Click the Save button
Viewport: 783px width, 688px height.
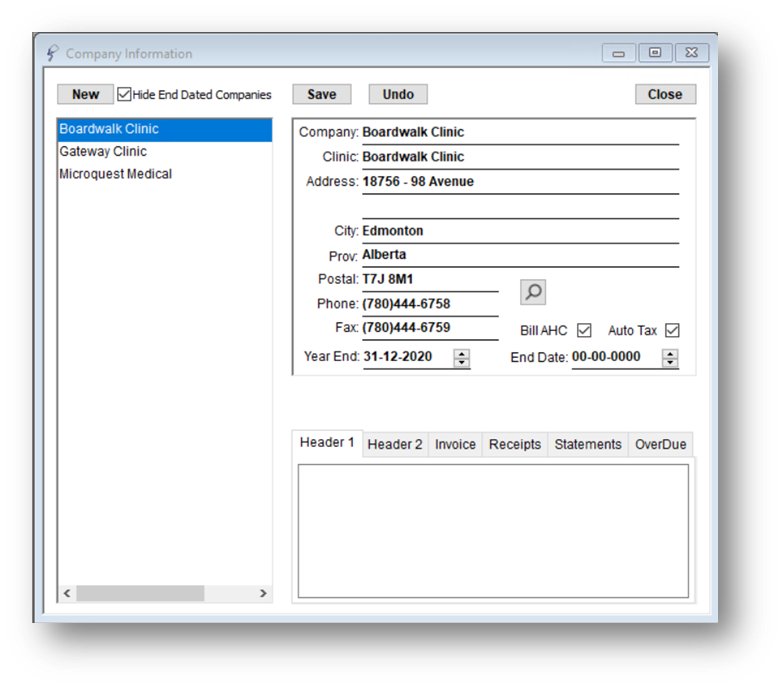(322, 94)
